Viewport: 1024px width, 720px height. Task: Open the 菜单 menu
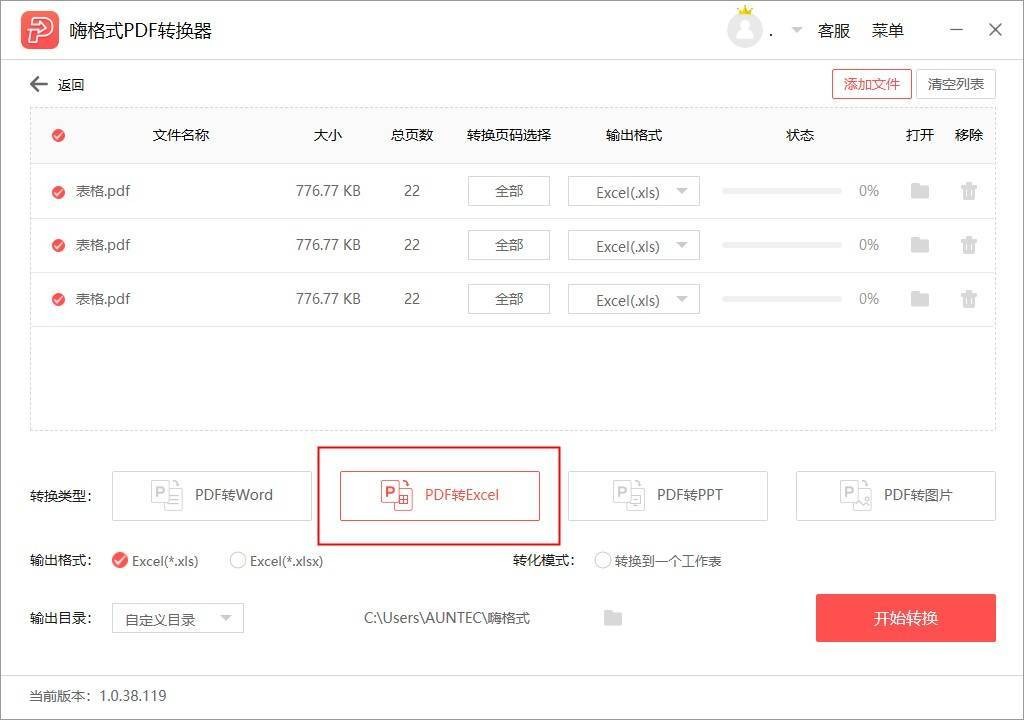pyautogui.click(x=888, y=31)
